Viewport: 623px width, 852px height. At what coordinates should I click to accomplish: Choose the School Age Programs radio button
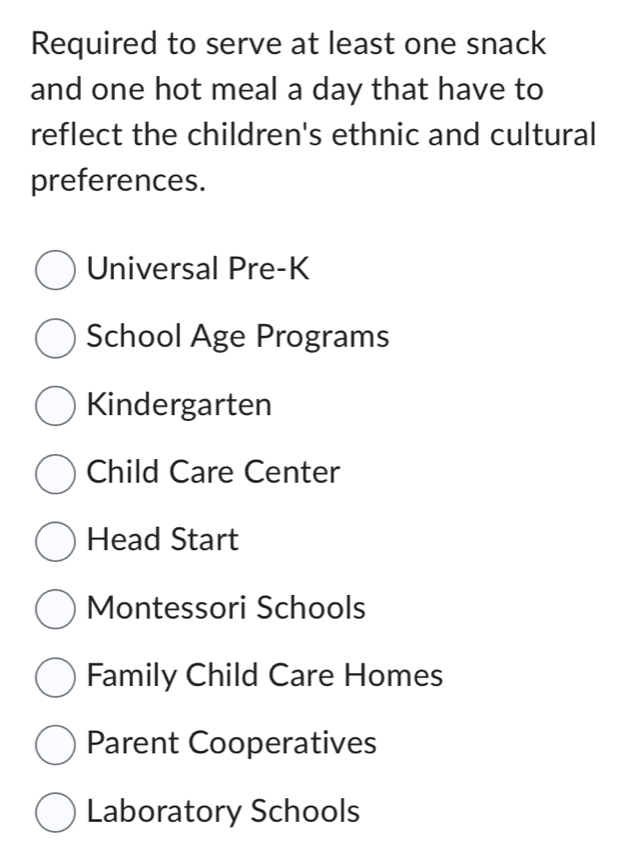(56, 338)
